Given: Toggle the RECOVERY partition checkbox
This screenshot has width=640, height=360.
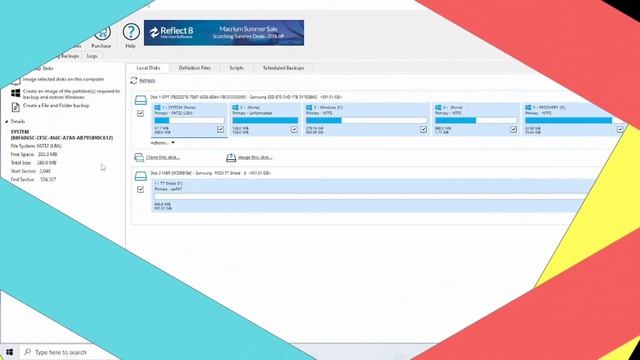Looking at the screenshot, I should (620, 129).
